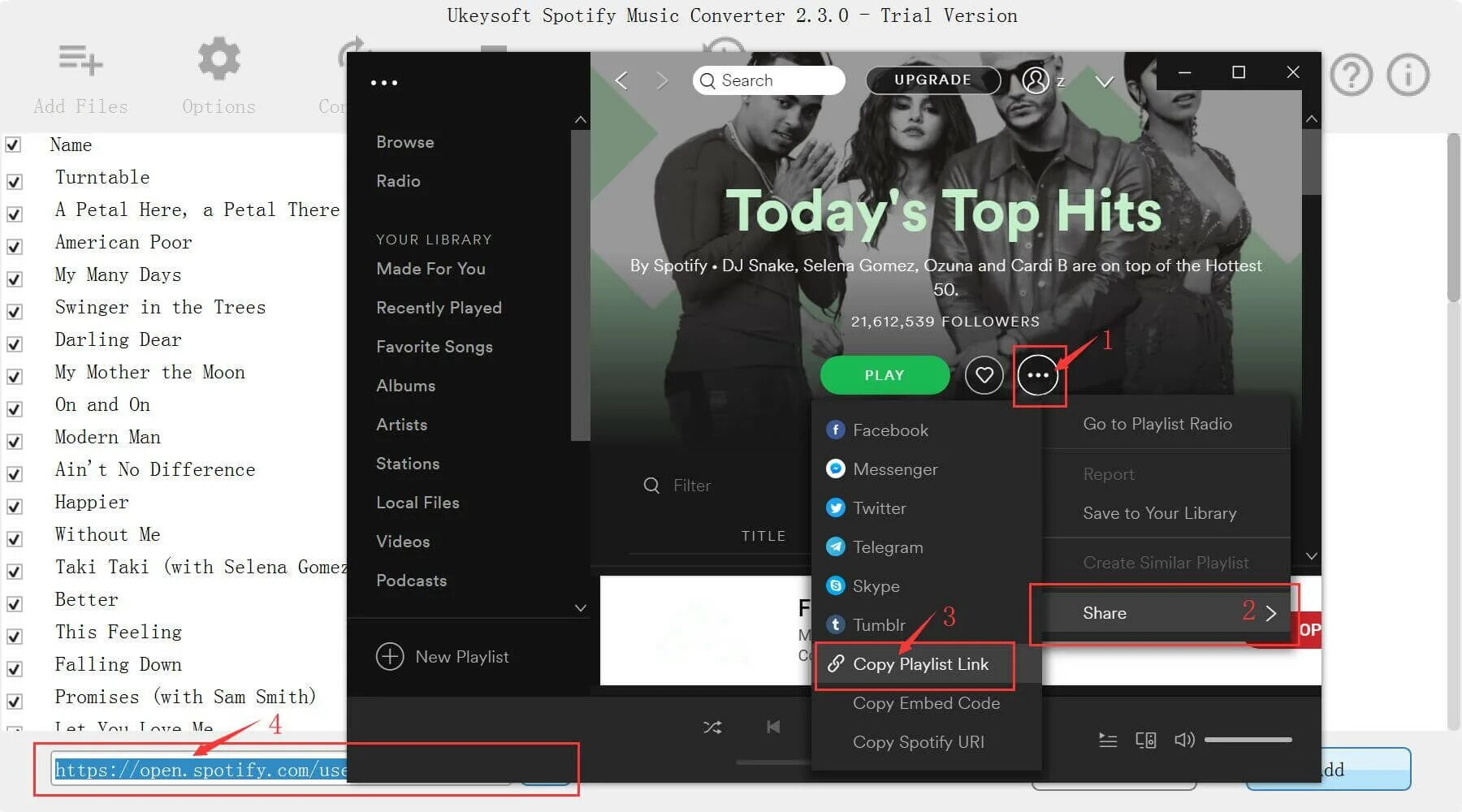Viewport: 1462px width, 812px height.
Task: Expand the user account dropdown chevron
Action: [x=1105, y=81]
